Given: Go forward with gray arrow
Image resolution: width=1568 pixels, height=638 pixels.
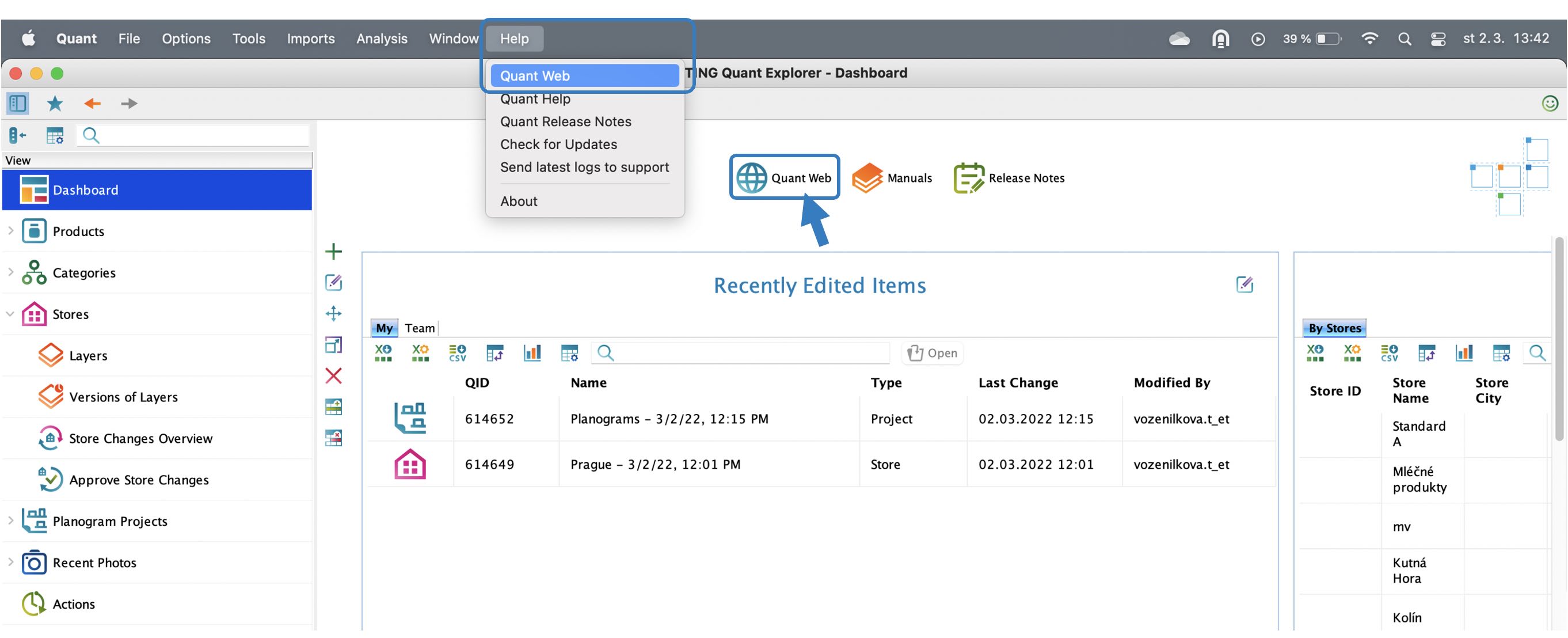Looking at the screenshot, I should pyautogui.click(x=129, y=104).
